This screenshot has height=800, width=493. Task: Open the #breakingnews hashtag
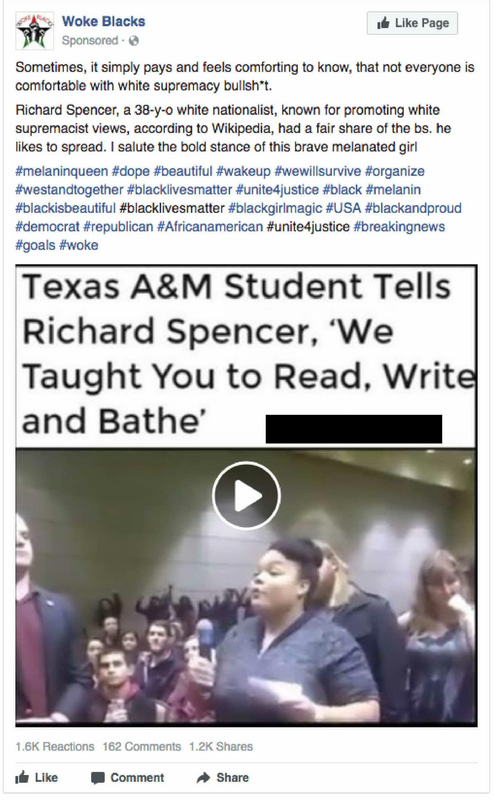coord(399,227)
